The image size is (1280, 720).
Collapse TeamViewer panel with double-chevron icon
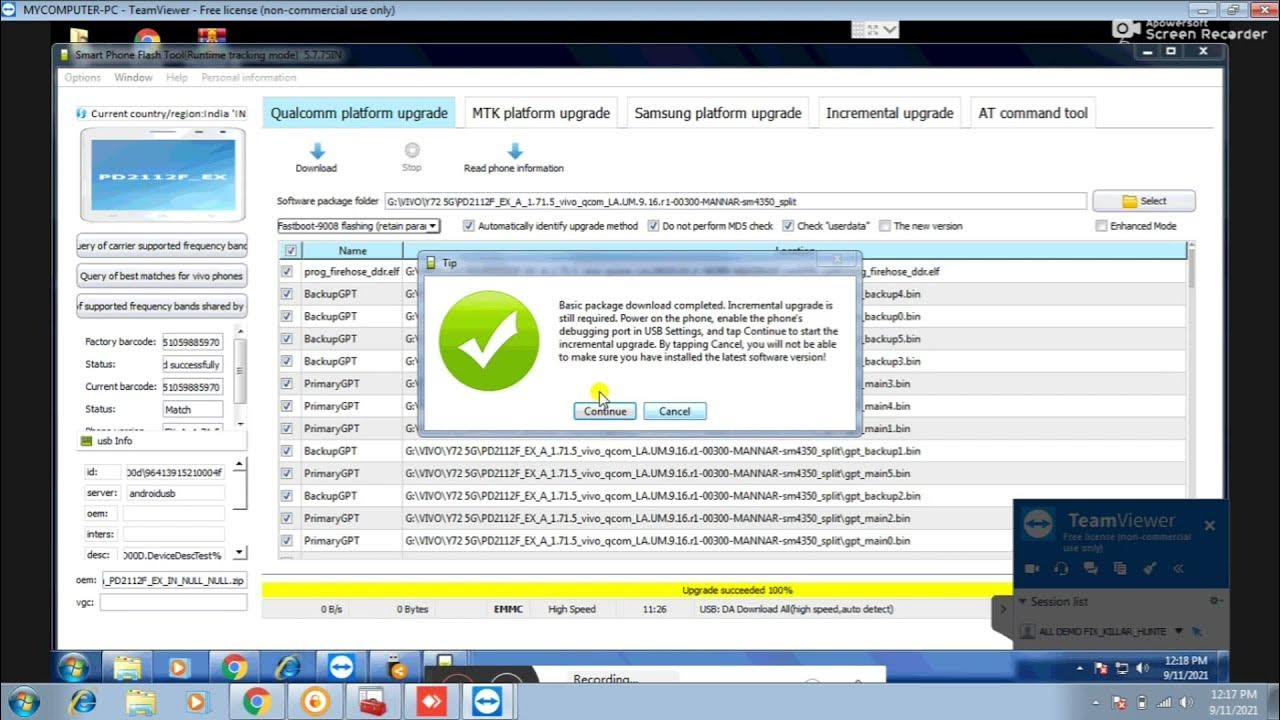[x=1178, y=568]
